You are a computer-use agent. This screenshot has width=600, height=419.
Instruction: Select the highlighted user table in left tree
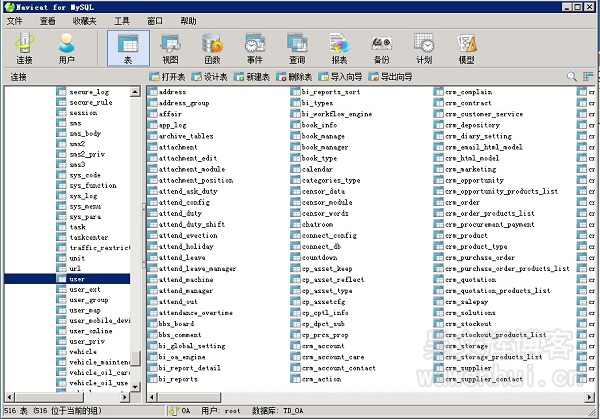tap(90, 279)
